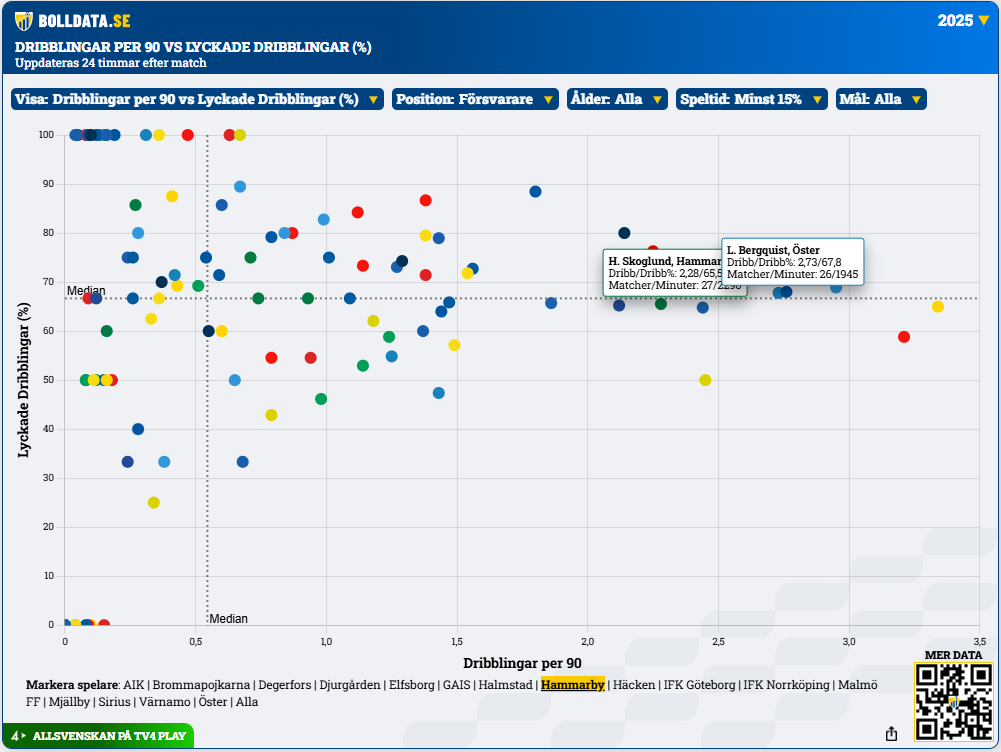Click the red data point near 3.2 dribbles

(904, 337)
